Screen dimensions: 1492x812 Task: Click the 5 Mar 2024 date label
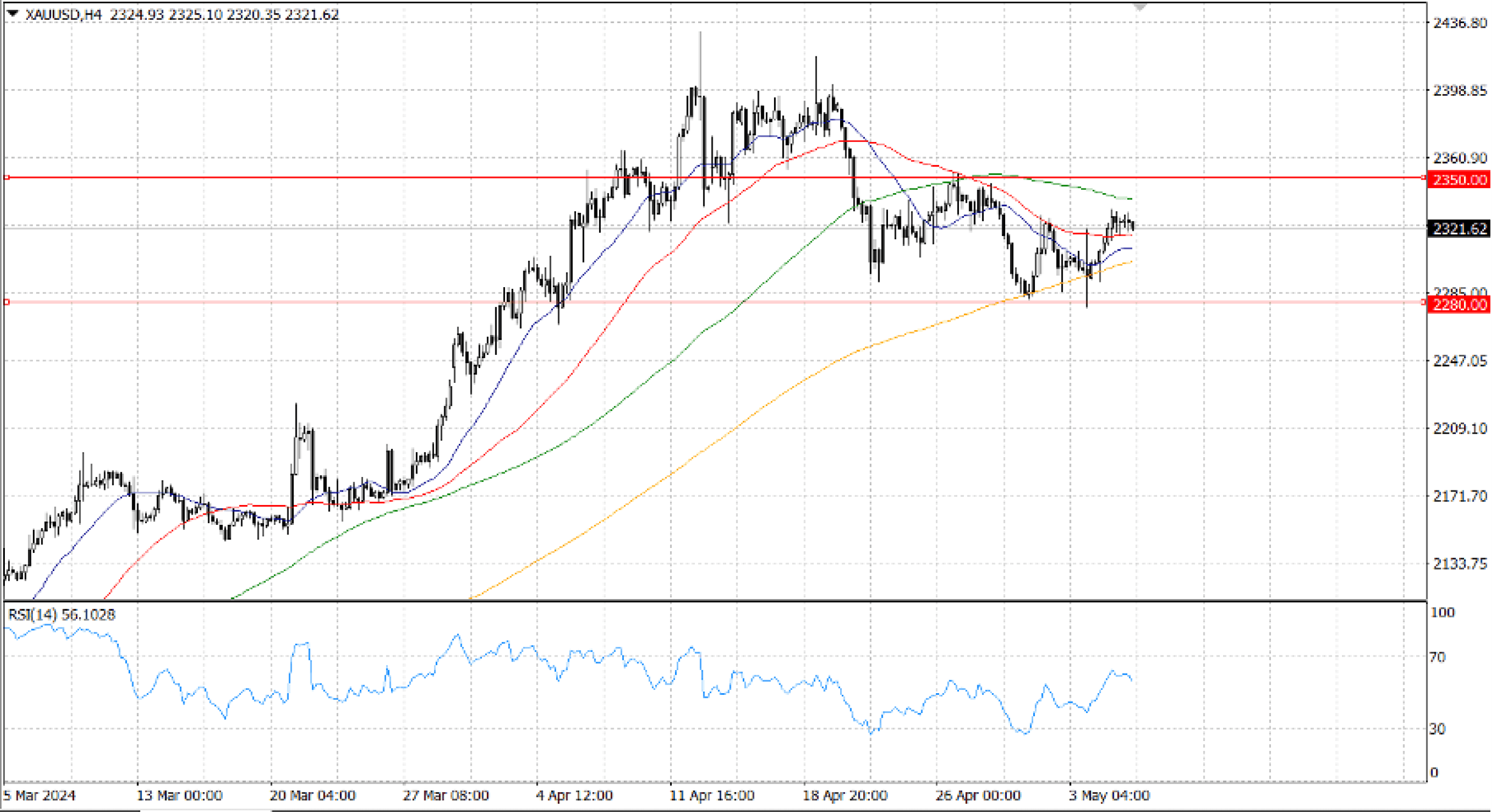[x=39, y=795]
